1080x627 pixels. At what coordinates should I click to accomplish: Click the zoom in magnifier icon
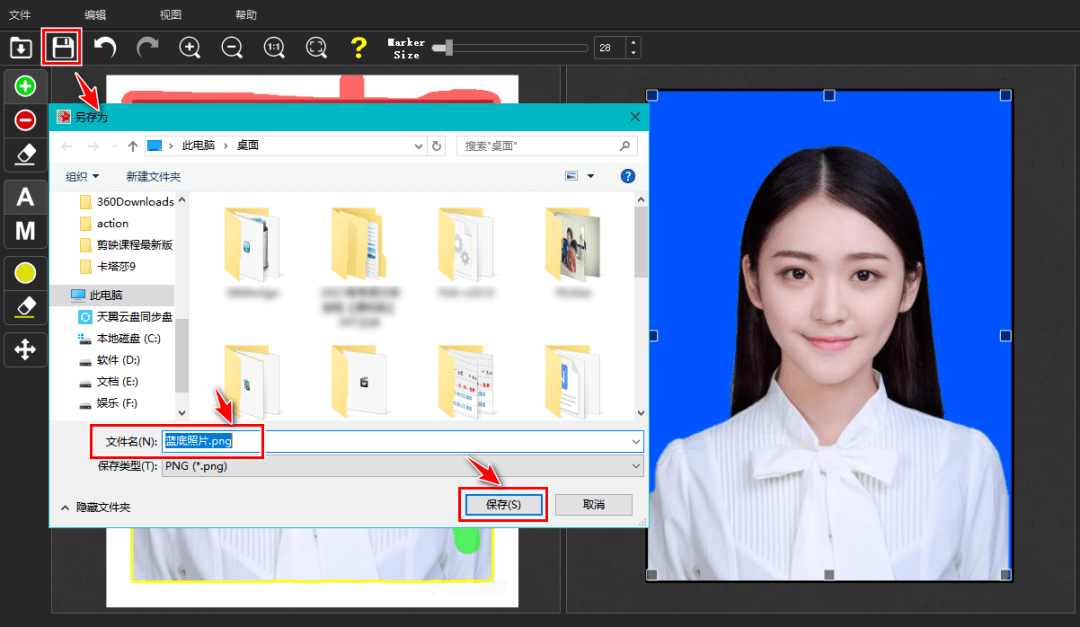tap(190, 47)
